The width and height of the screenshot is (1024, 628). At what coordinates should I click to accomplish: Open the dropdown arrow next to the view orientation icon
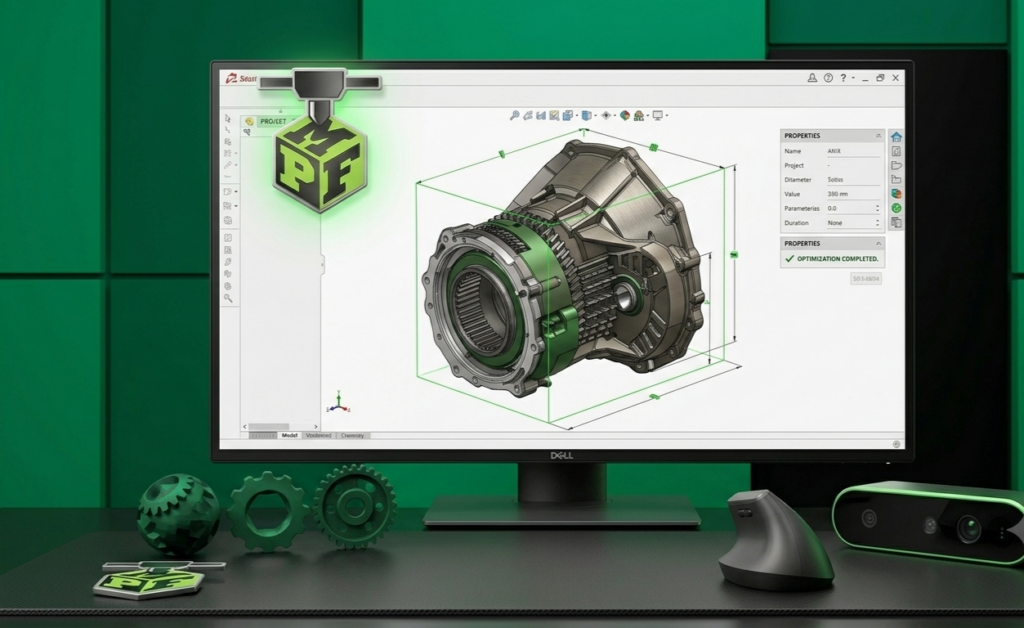point(577,116)
